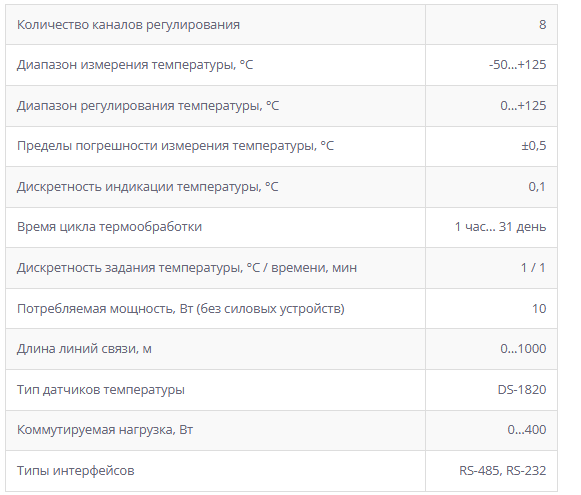The width and height of the screenshot is (581, 495).
Task: Click 'Дискретность индикации температуры, °C' label
Action: point(147,187)
